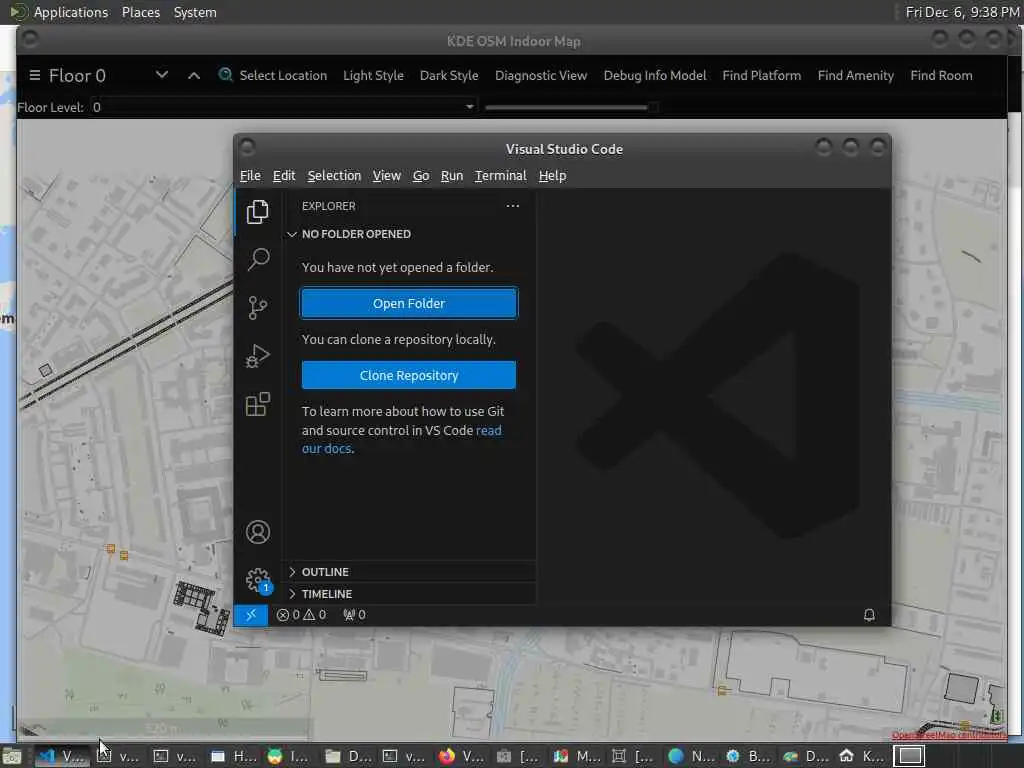
Task: Open the Manage gear icon with badge
Action: click(258, 580)
